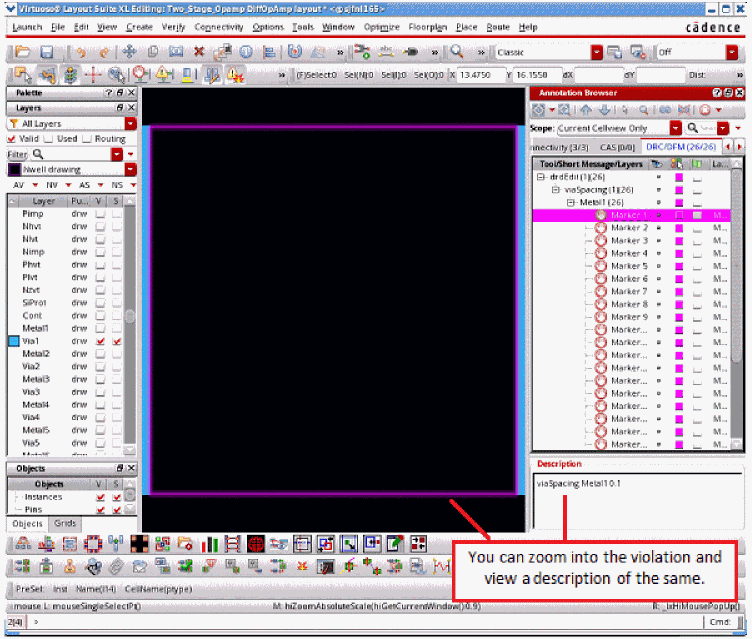The height and width of the screenshot is (639, 752).
Task: Switch to the CAS (0/0) tab
Action: tap(617, 147)
